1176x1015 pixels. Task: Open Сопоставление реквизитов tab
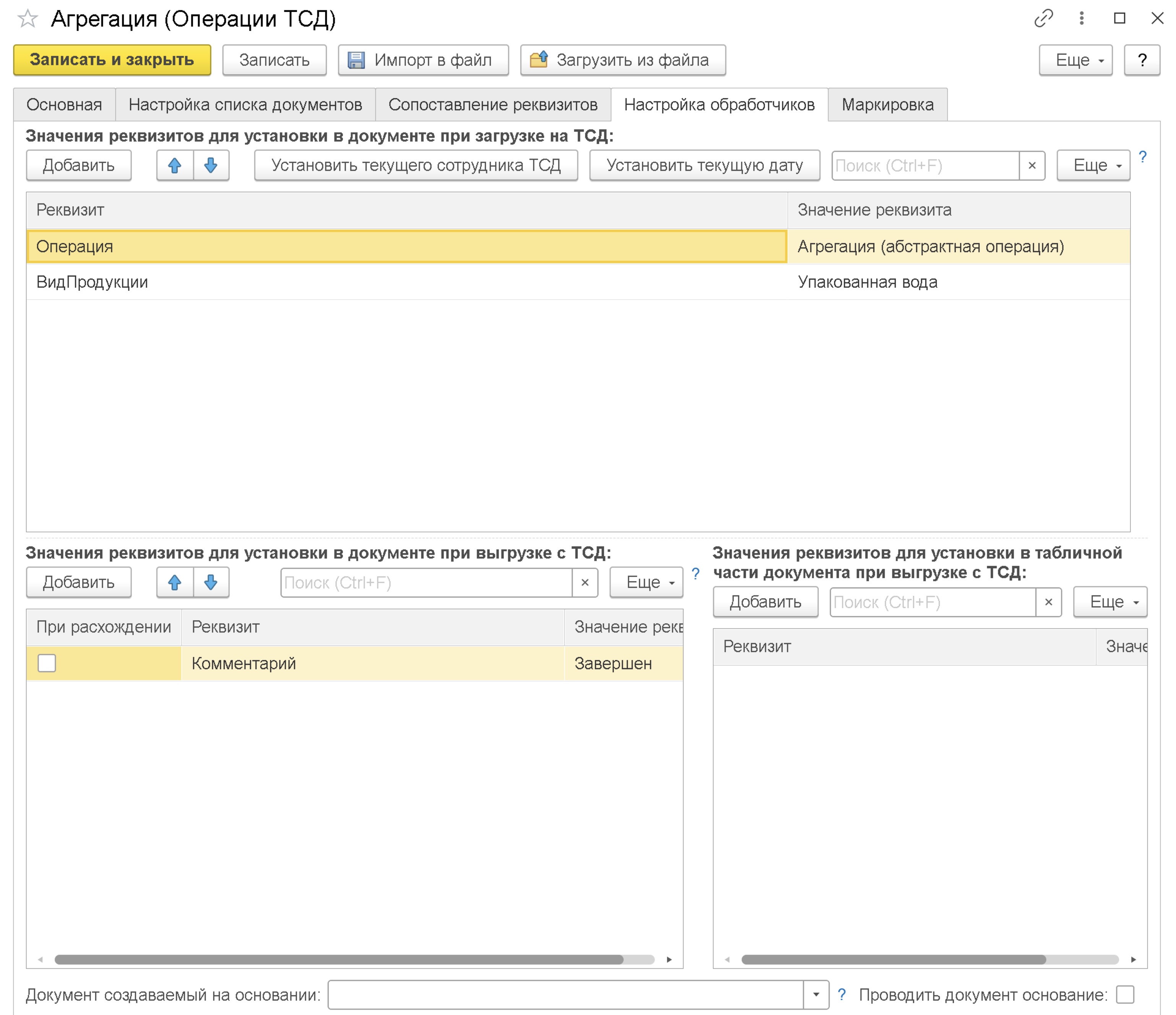492,104
